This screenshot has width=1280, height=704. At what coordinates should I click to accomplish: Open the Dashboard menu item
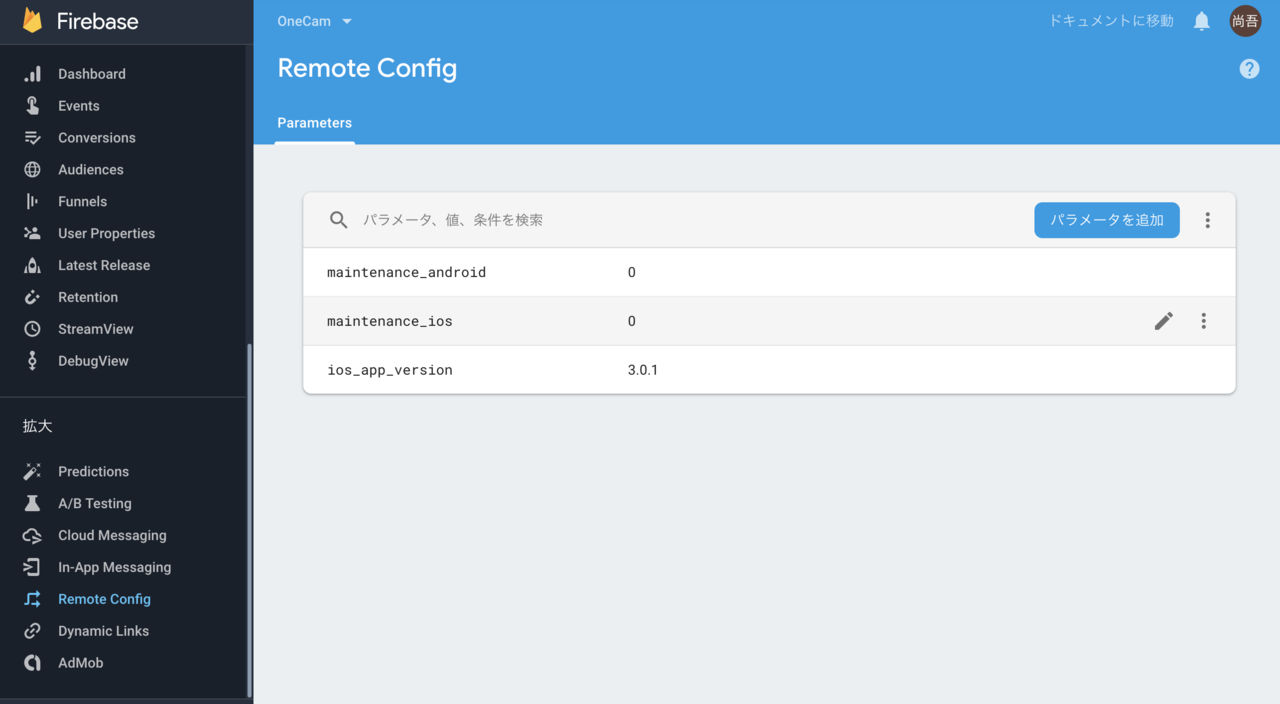92,74
